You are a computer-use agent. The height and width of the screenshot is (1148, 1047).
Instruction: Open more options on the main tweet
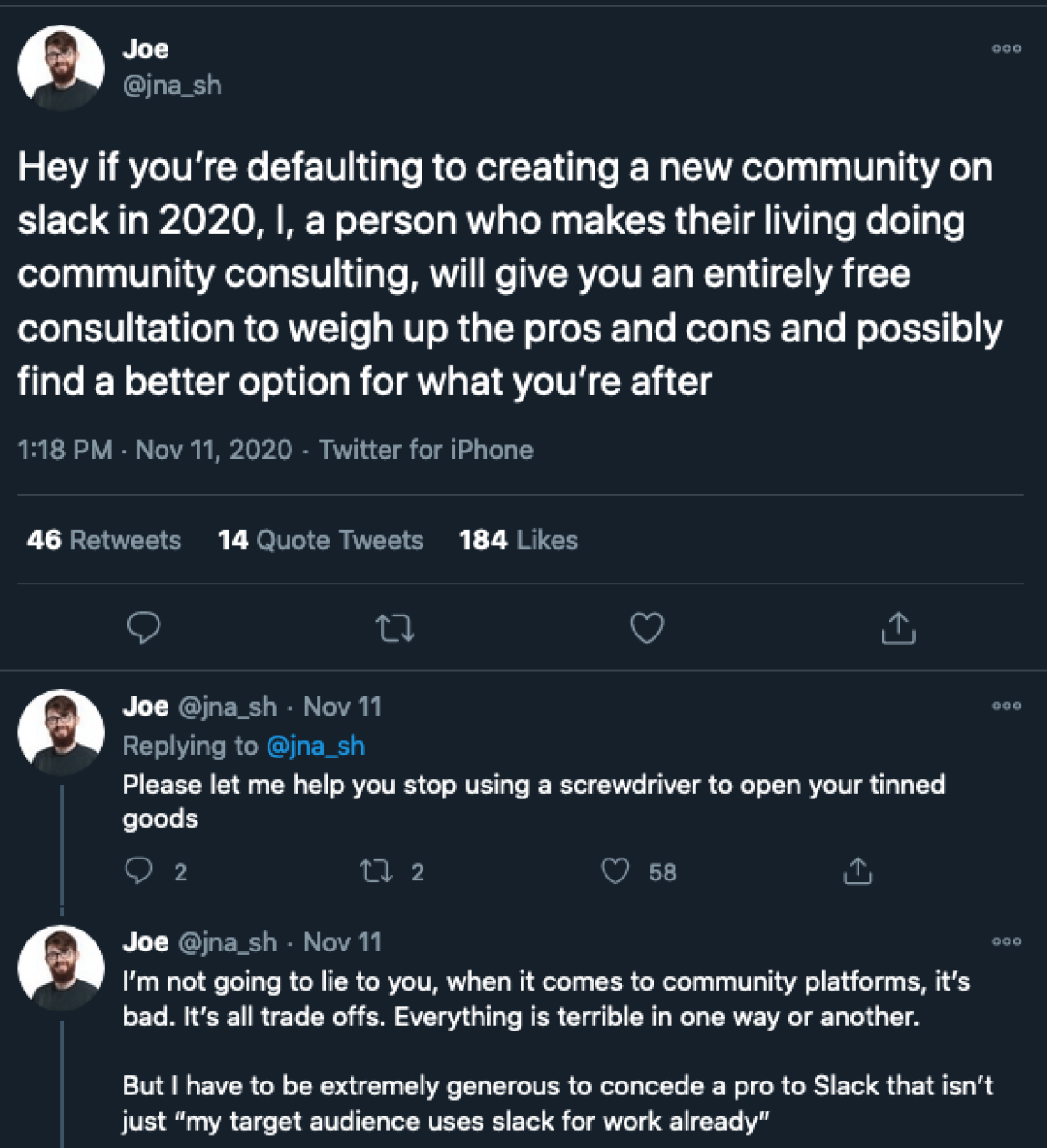(x=1006, y=49)
